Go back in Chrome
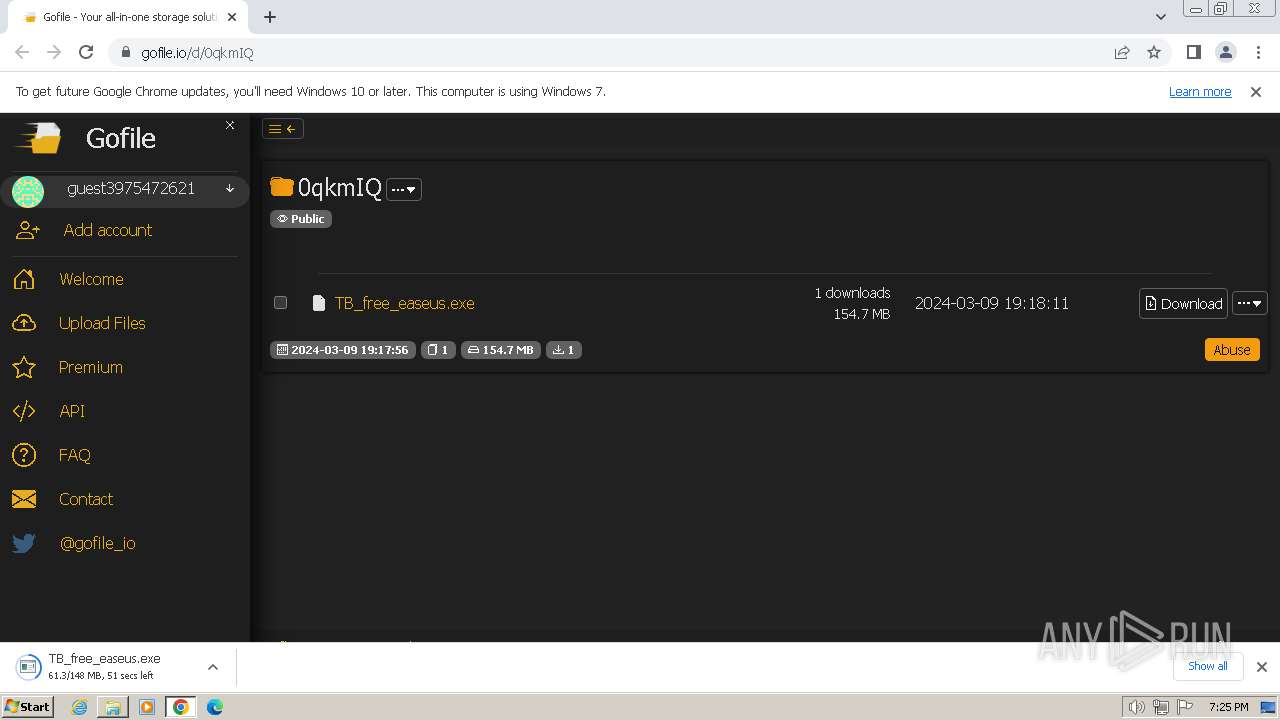Viewport: 1280px width, 720px height. (22, 52)
